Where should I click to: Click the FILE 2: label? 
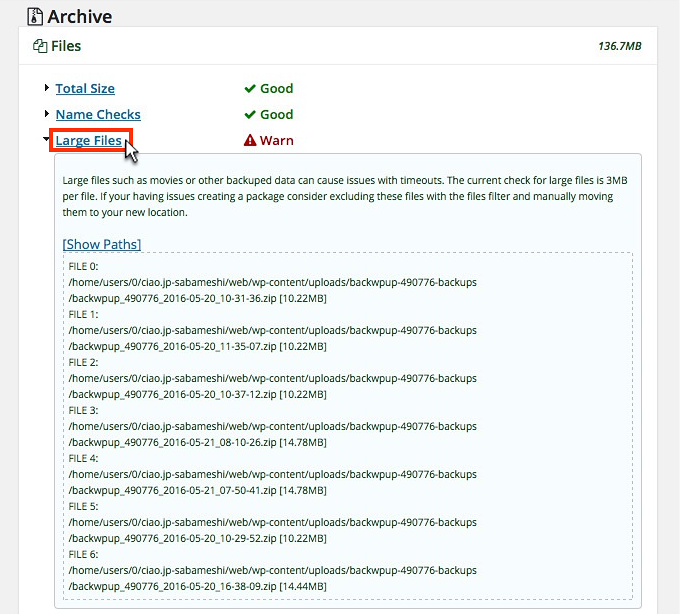coord(83,363)
